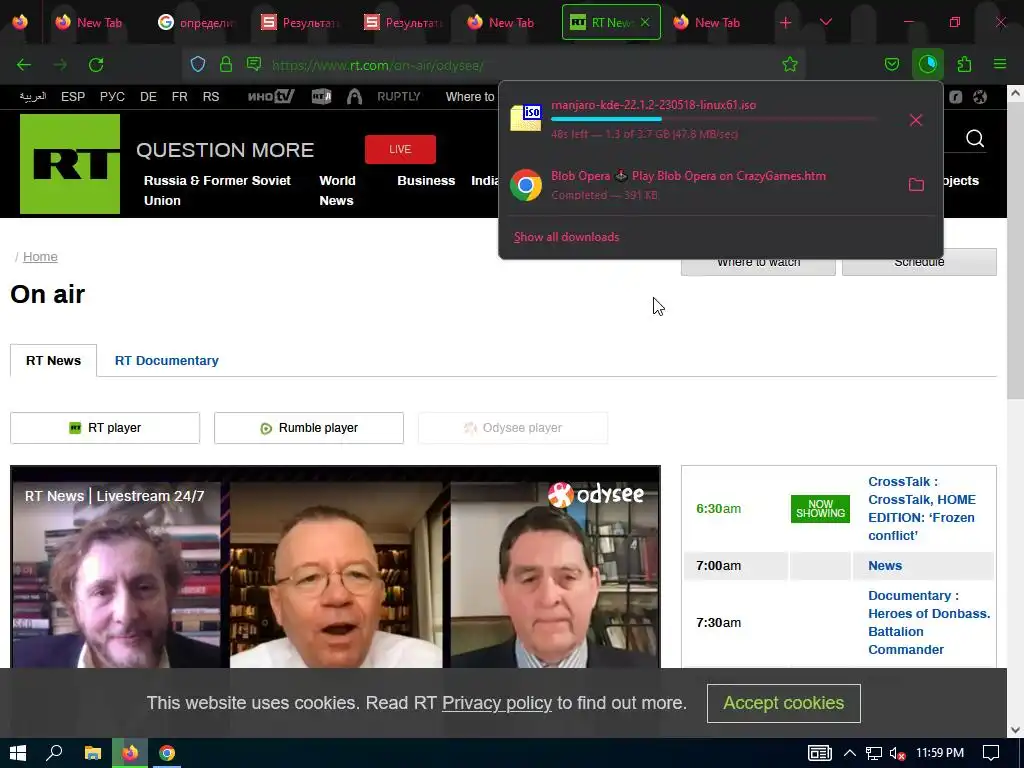Toggle the downloads panel toolbar button
1024x768 pixels.
click(x=927, y=64)
